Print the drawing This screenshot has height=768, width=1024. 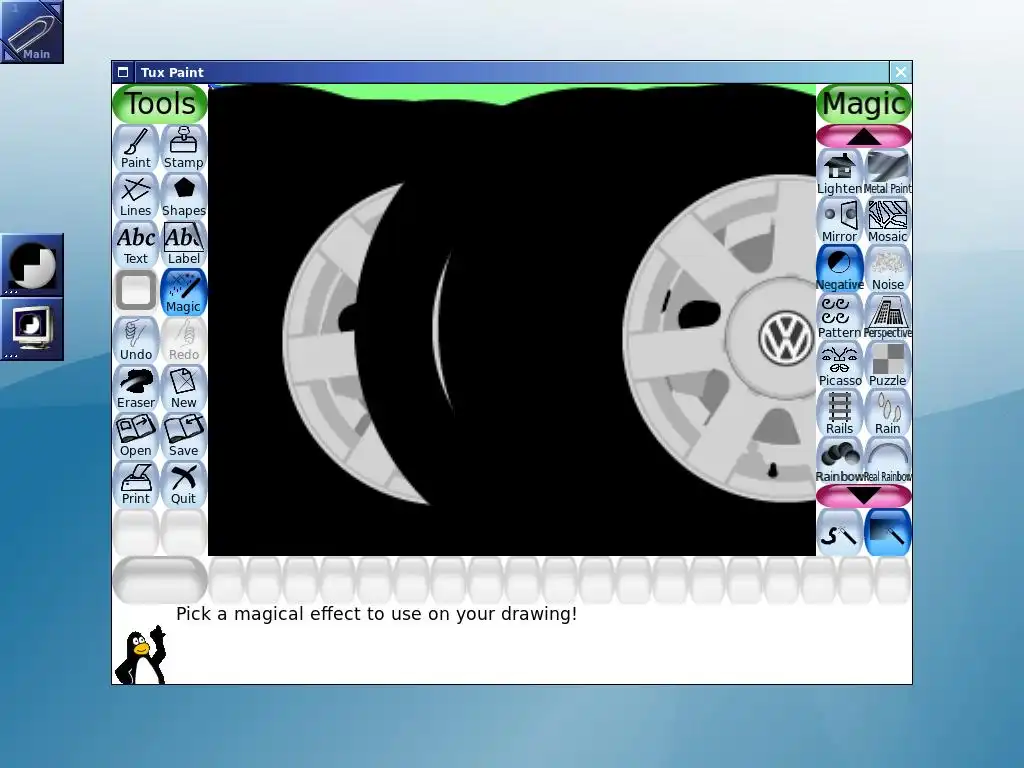(136, 484)
